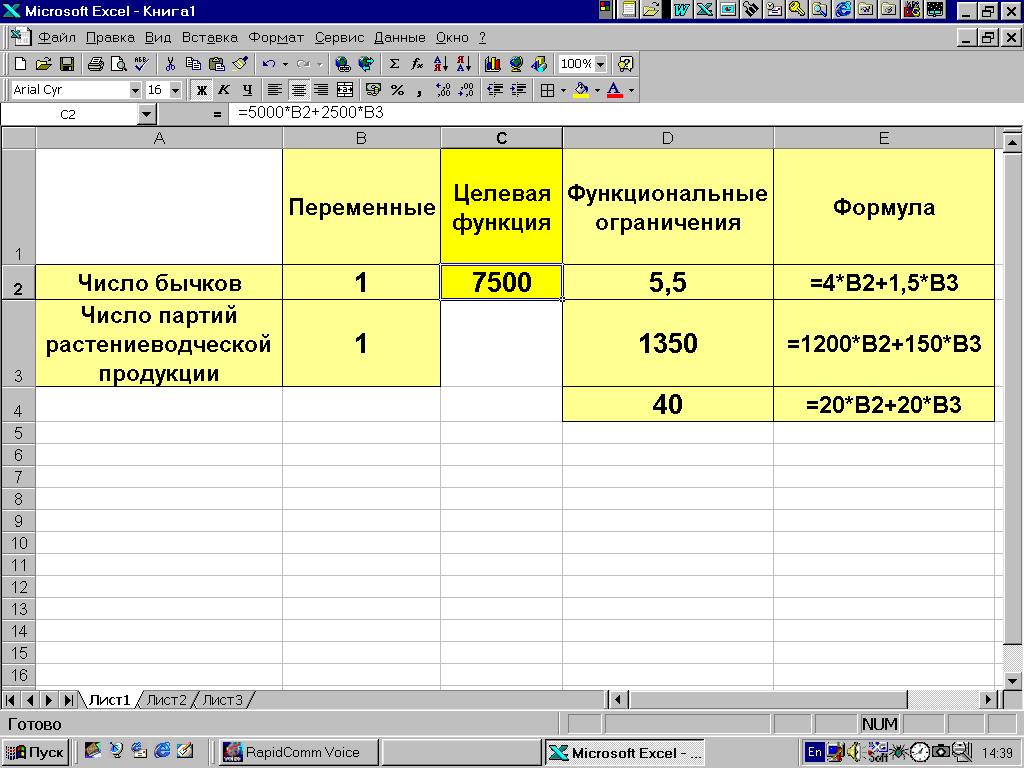This screenshot has height=768, width=1024.
Task: Click the Decrease Indent icon
Action: [x=495, y=90]
